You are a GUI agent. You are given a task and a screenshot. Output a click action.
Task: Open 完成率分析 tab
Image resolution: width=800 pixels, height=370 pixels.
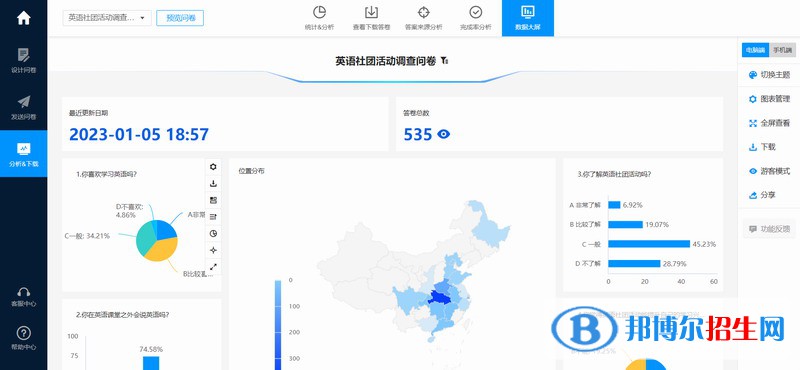click(x=476, y=18)
